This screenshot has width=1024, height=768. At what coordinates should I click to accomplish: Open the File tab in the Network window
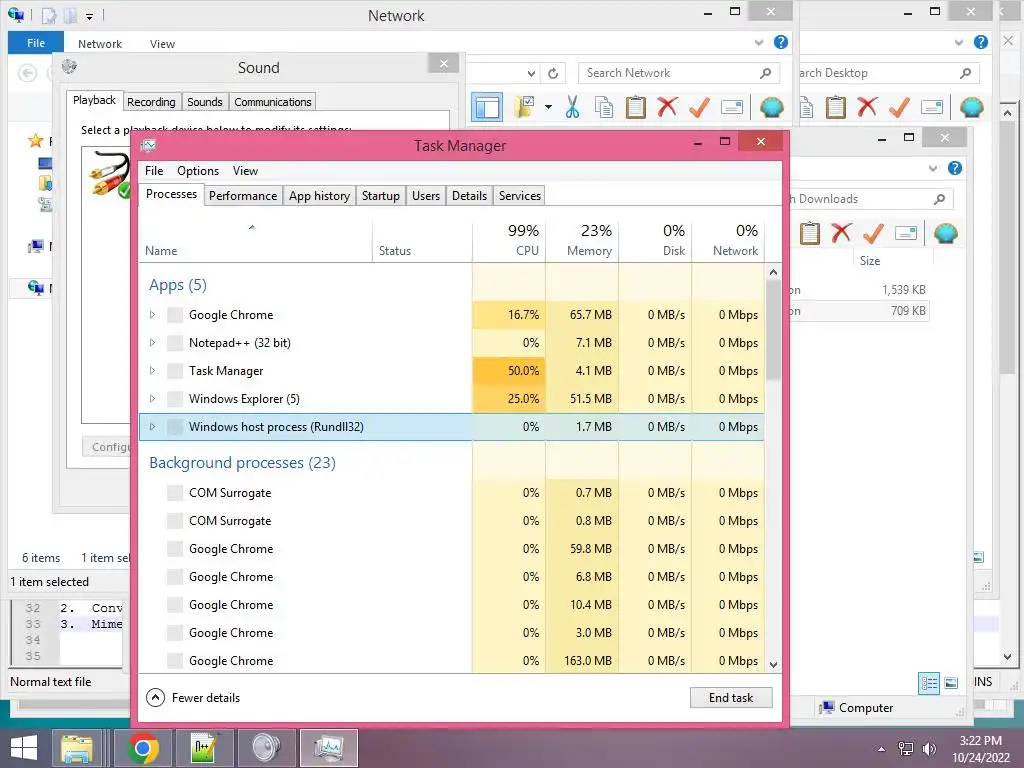pos(36,43)
